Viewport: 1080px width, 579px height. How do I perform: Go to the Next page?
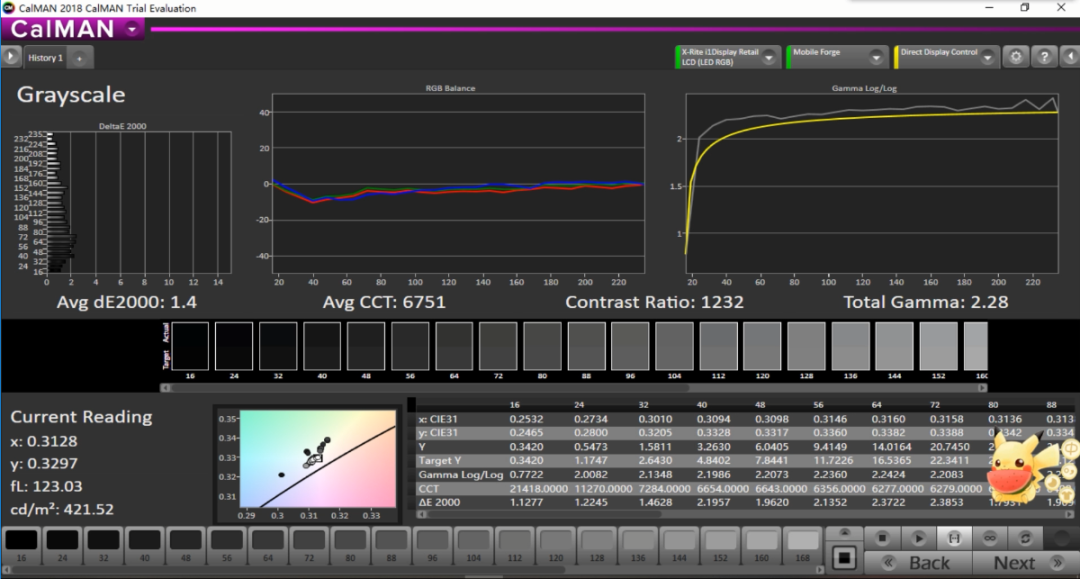1026,562
